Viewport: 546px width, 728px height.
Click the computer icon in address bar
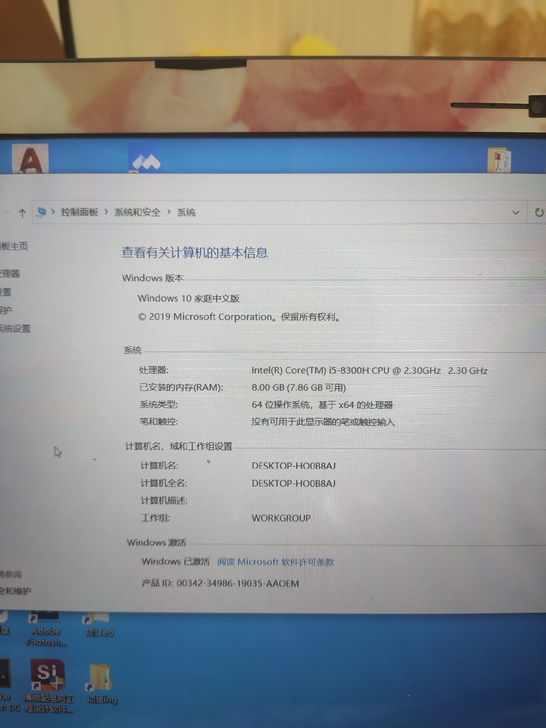[41, 212]
